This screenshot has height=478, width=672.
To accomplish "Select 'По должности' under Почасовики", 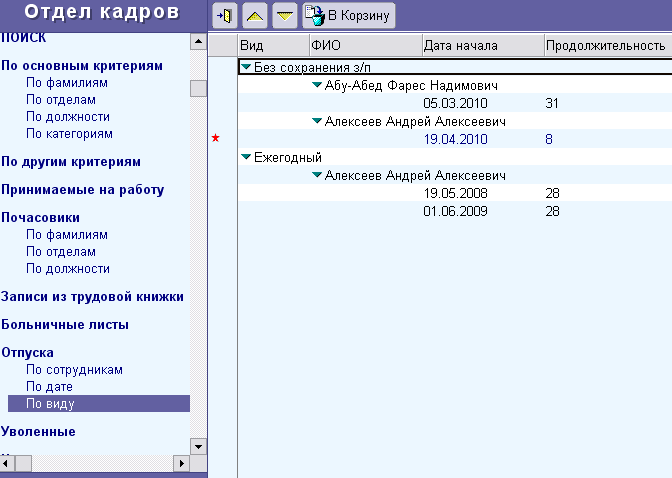I will [x=68, y=269].
